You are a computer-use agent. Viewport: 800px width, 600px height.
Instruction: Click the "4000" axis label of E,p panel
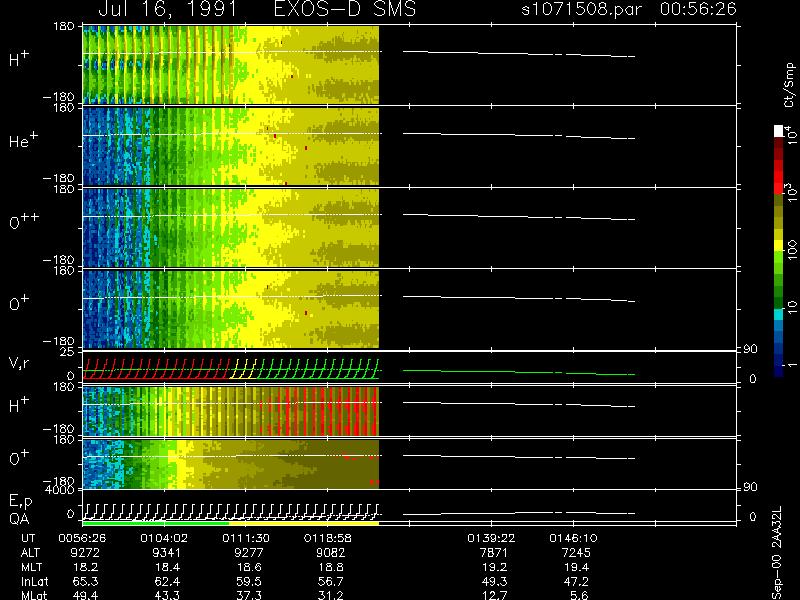tap(61, 490)
